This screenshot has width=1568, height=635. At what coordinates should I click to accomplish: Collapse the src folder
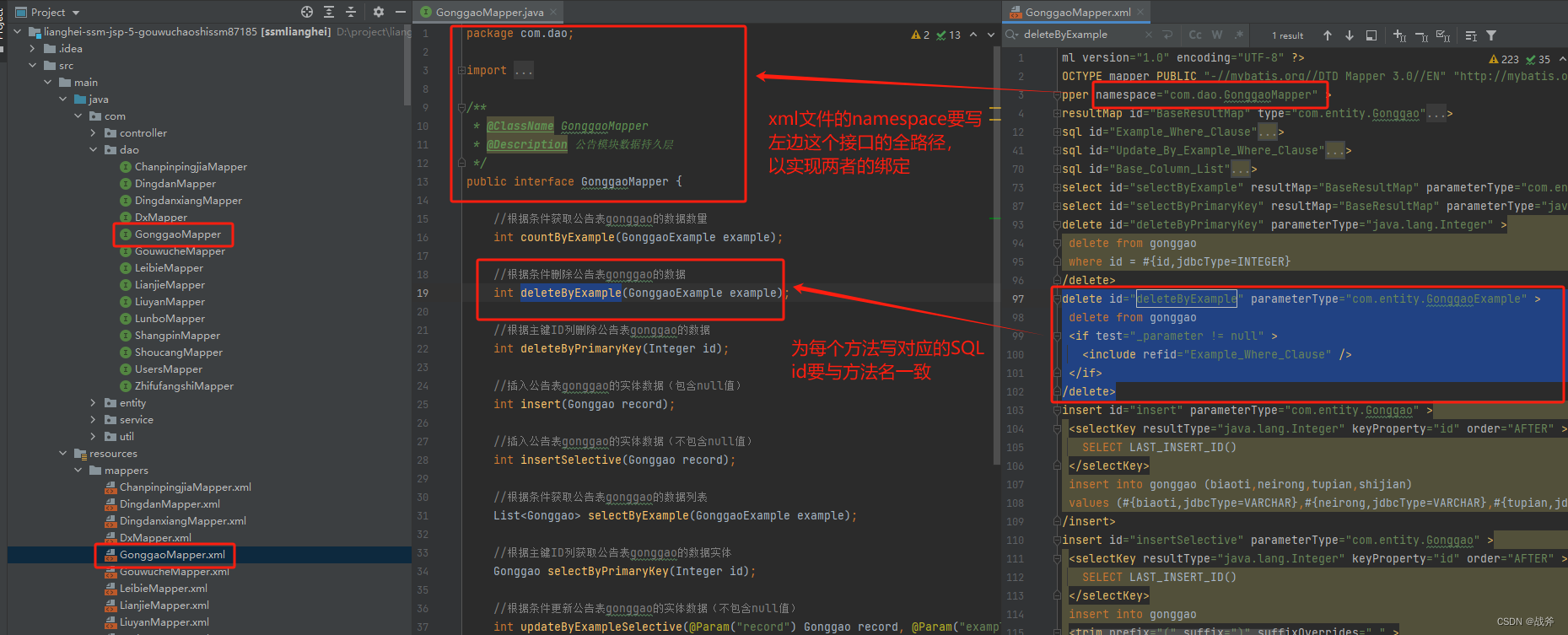point(33,66)
